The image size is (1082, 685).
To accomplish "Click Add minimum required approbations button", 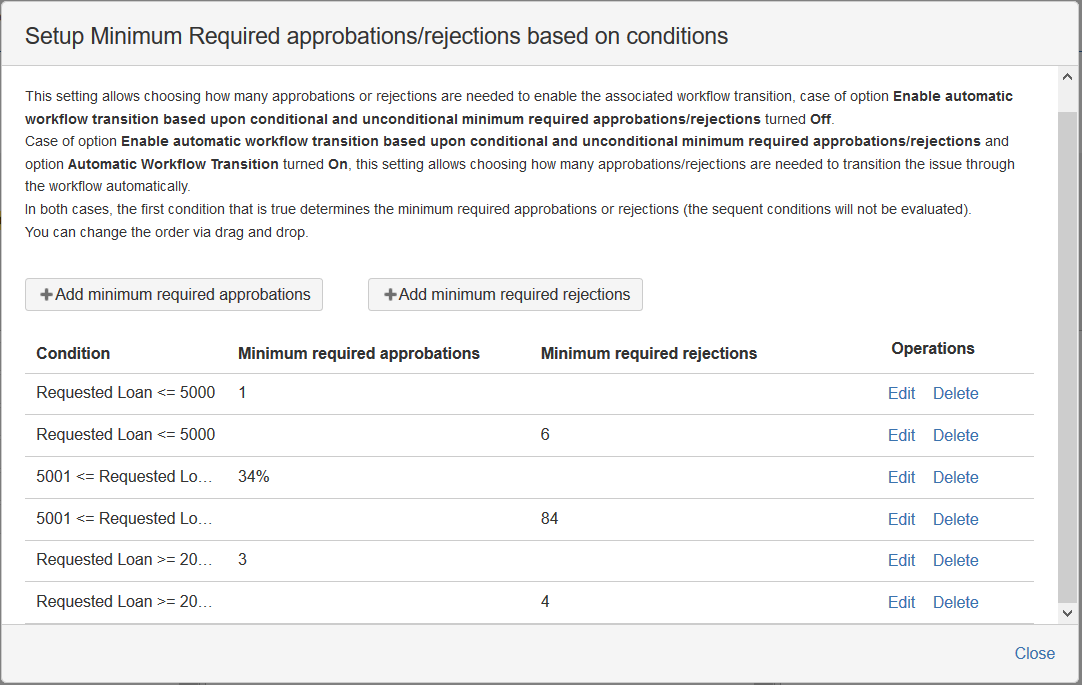I will coord(174,295).
